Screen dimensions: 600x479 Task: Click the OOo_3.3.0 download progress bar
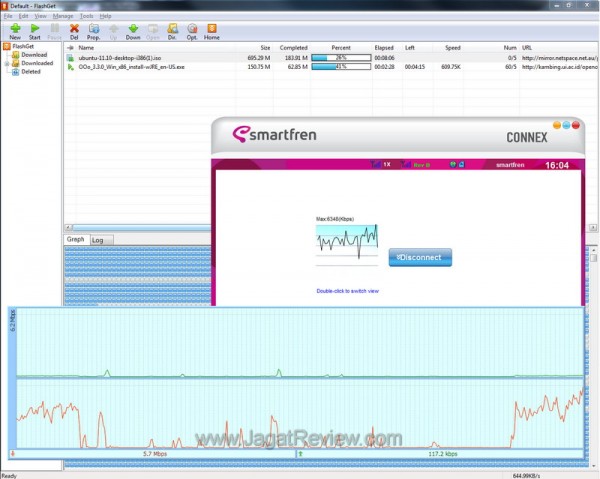coord(341,67)
